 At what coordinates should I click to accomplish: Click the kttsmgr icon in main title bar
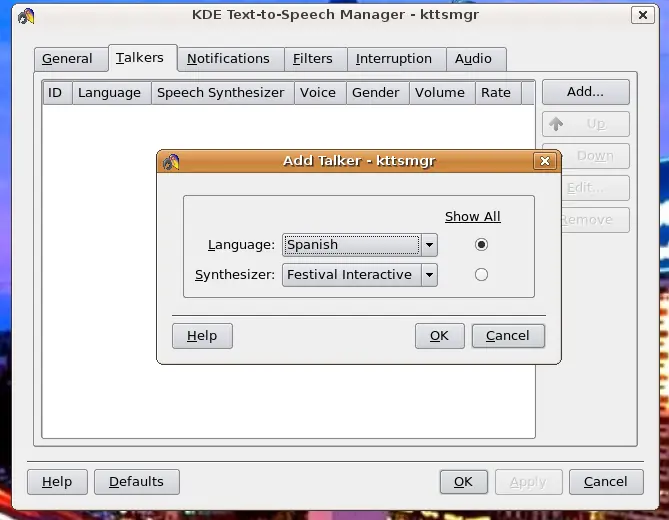(26, 16)
